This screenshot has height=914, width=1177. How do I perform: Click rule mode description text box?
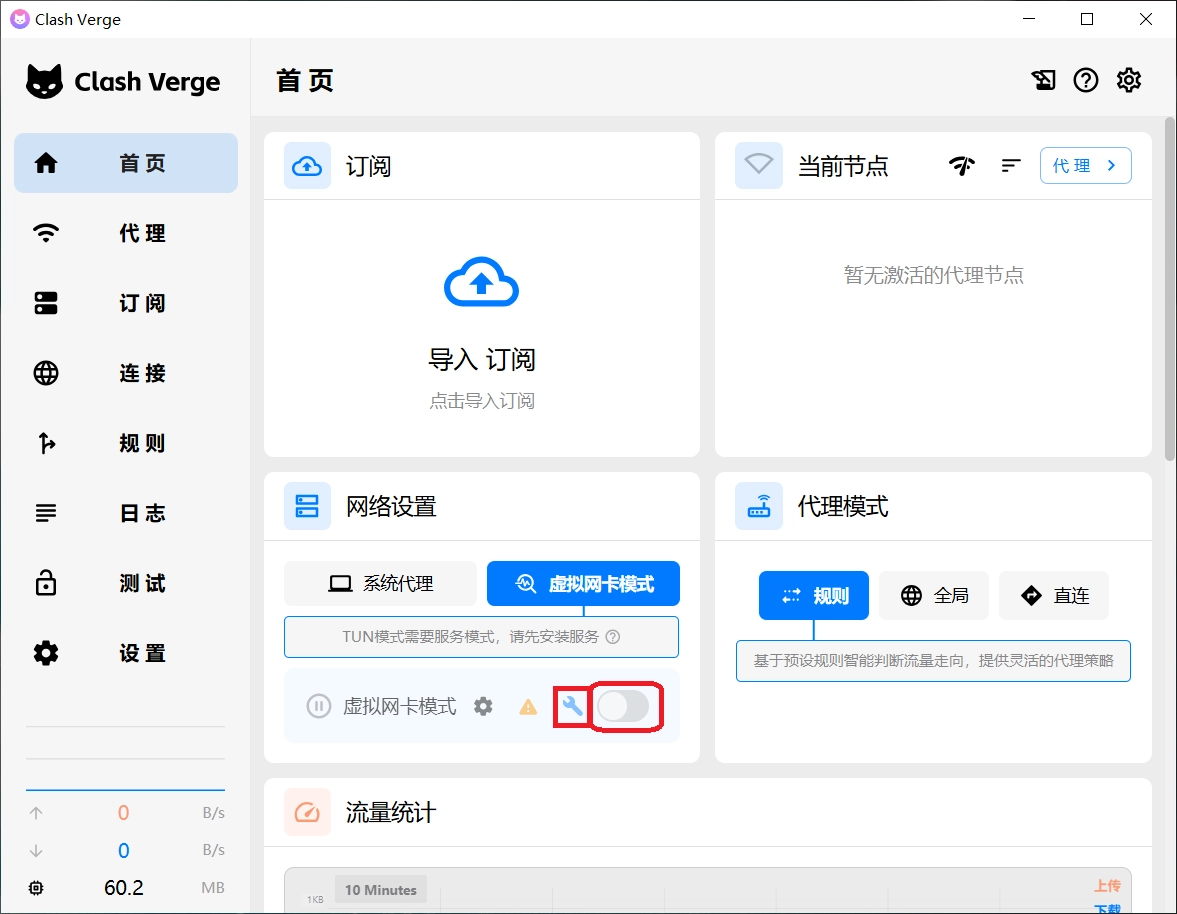(933, 660)
